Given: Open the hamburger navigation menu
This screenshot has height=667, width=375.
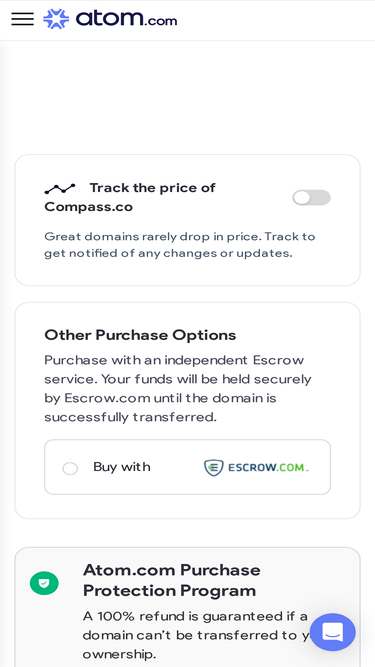Looking at the screenshot, I should (x=23, y=19).
